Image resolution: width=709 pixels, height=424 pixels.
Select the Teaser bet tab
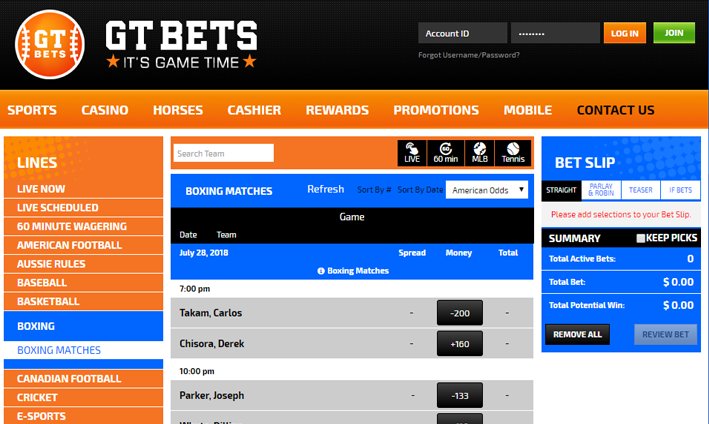[x=640, y=190]
